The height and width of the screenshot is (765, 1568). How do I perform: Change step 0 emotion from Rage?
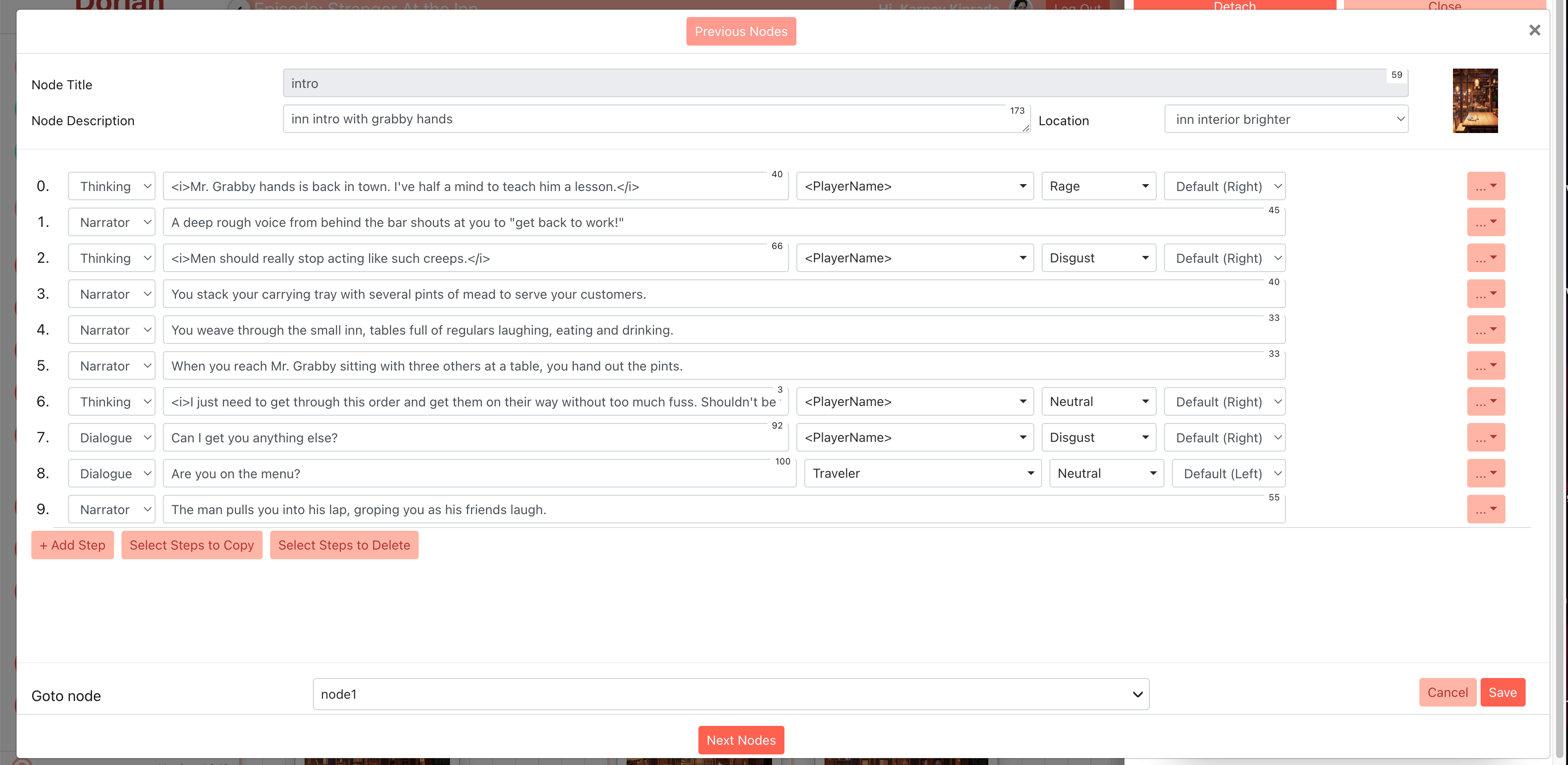1098,186
